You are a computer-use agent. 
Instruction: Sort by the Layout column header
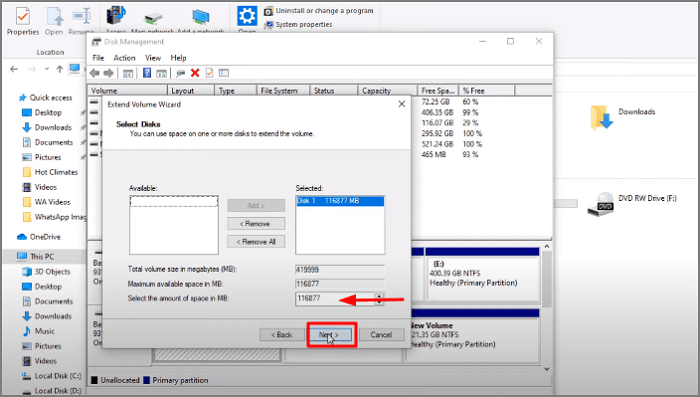(191, 91)
